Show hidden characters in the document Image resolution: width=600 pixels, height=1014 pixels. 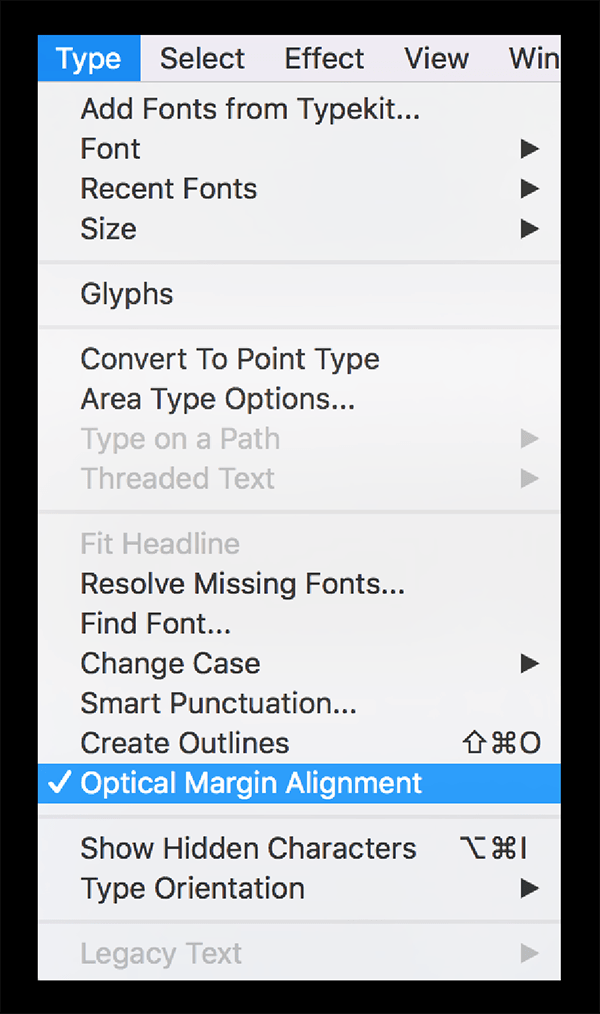248,848
